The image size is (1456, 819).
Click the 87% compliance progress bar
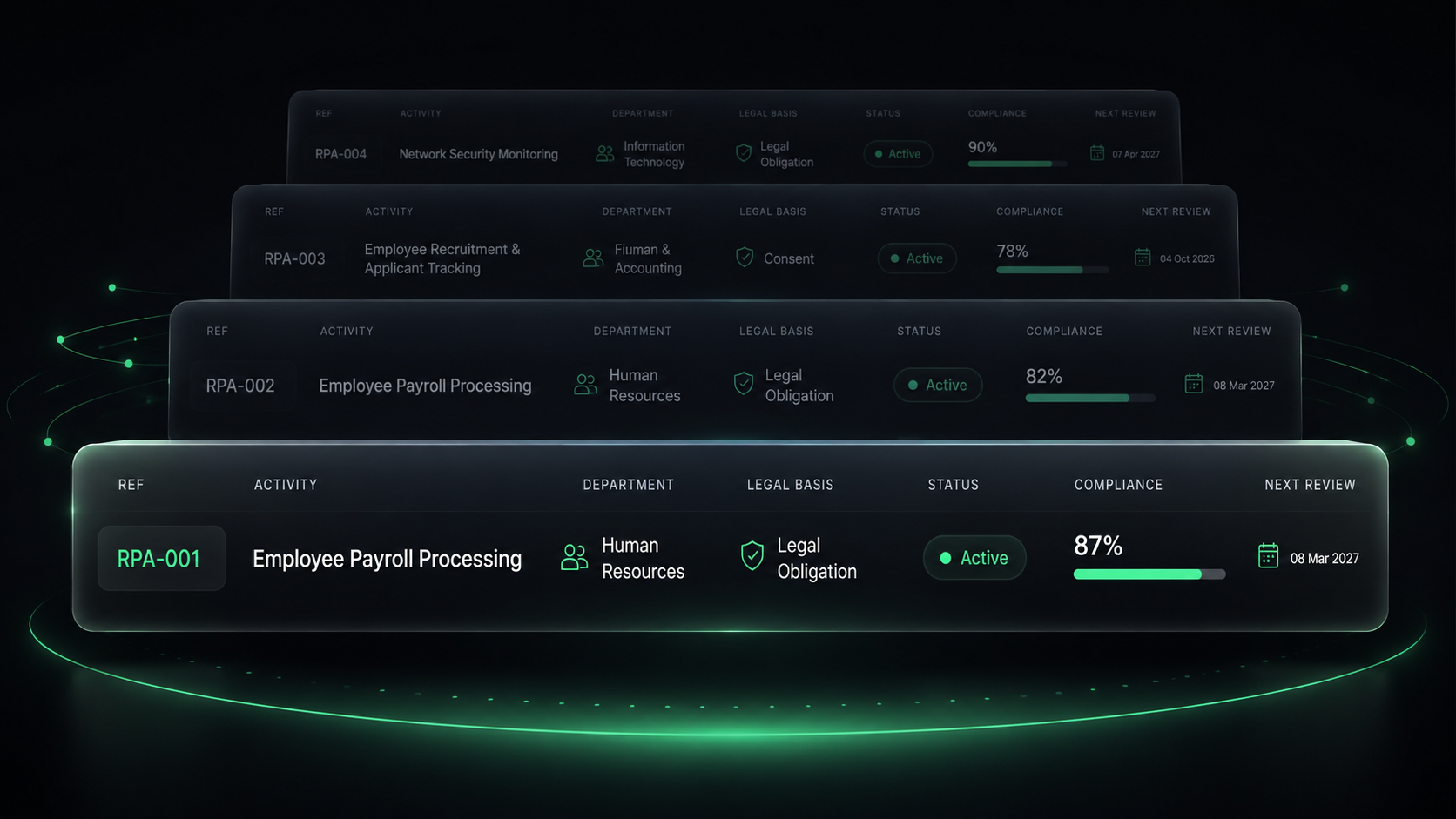(1149, 574)
